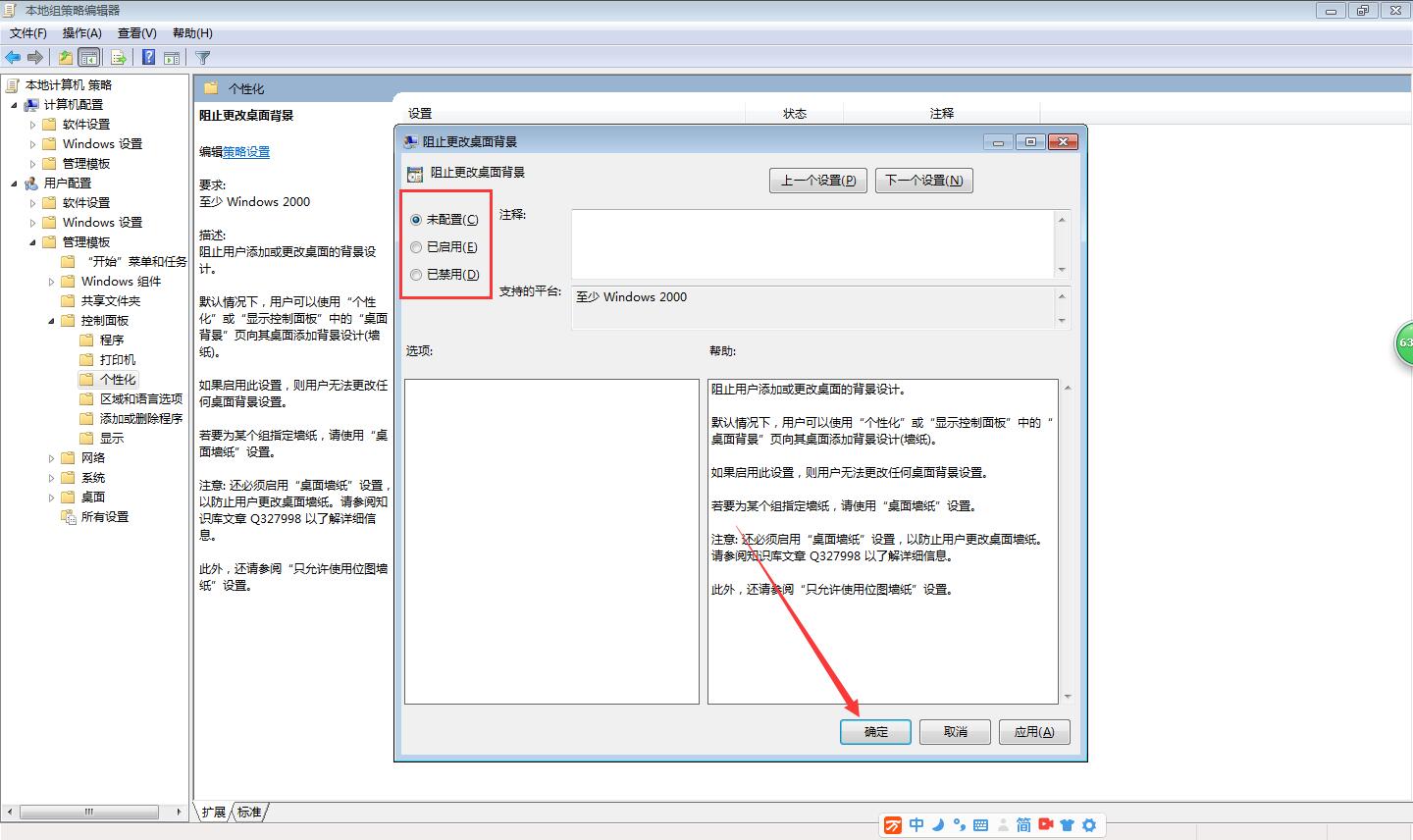Open the soft keyboard icon on IME bar
The width and height of the screenshot is (1413, 840).
point(980,825)
